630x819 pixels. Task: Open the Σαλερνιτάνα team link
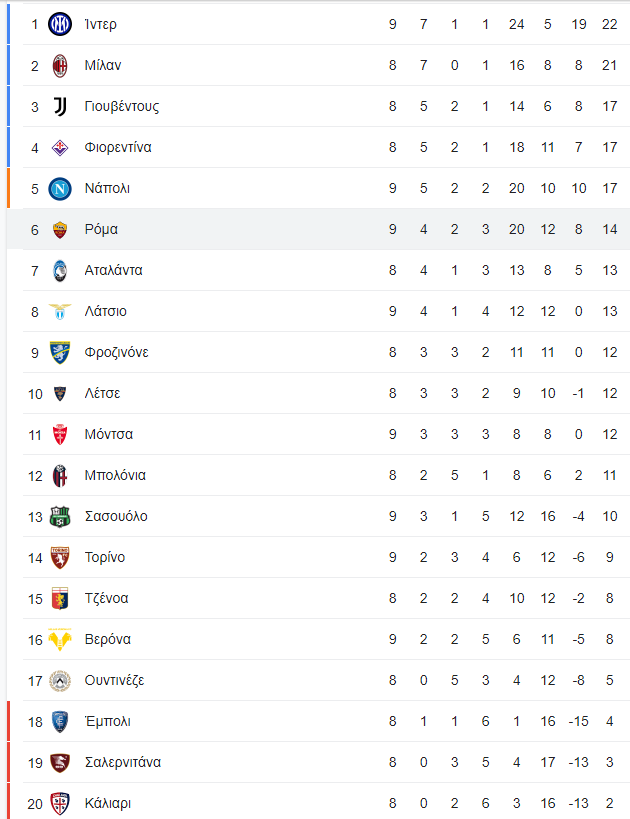point(123,762)
